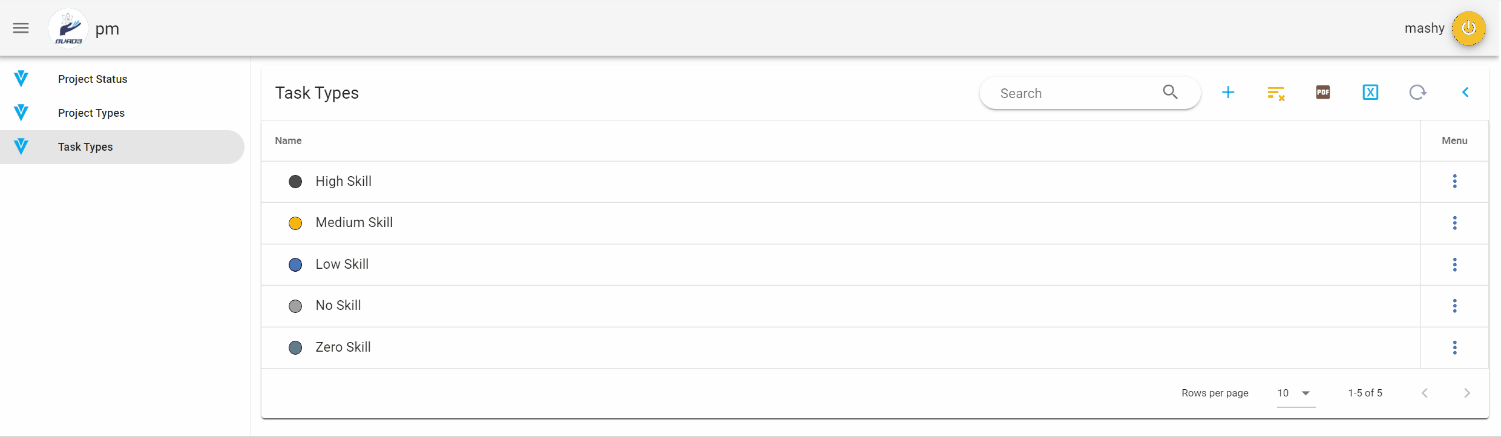Open the Zero Skill row actions menu
Viewport: 1501px width, 437px height.
pyautogui.click(x=1454, y=348)
